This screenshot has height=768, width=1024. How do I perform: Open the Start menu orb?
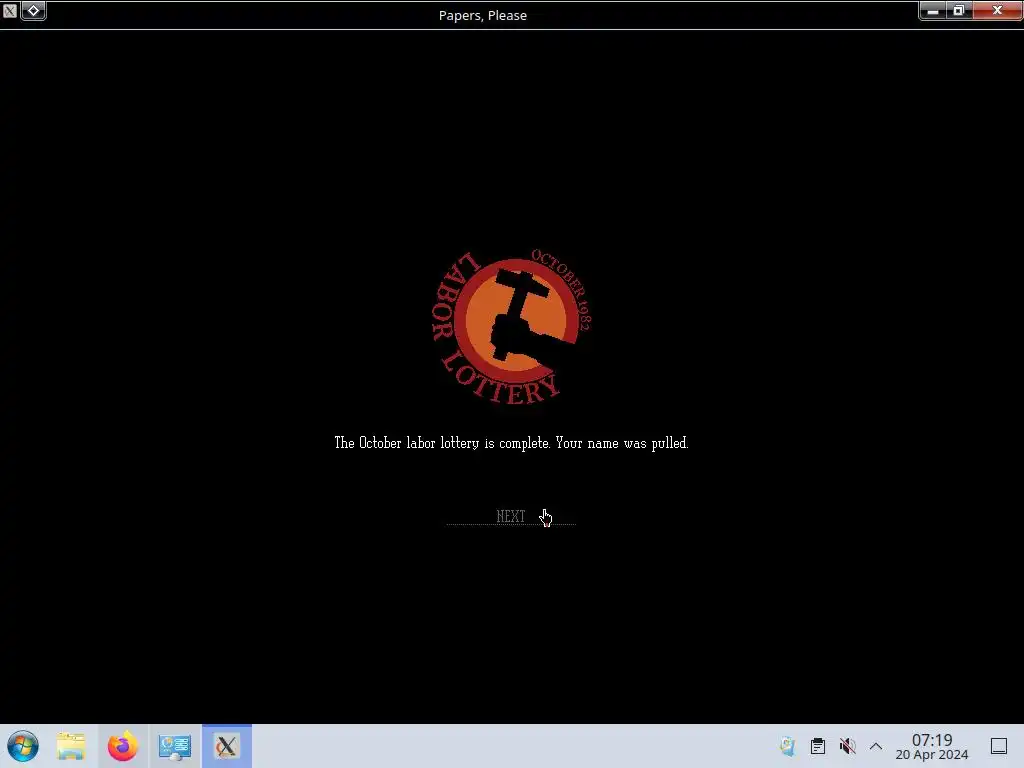point(23,746)
